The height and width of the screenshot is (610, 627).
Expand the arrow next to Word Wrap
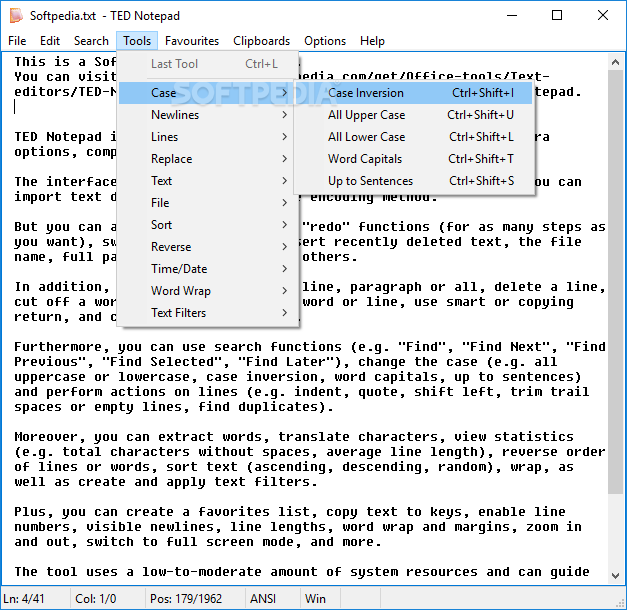(x=284, y=291)
